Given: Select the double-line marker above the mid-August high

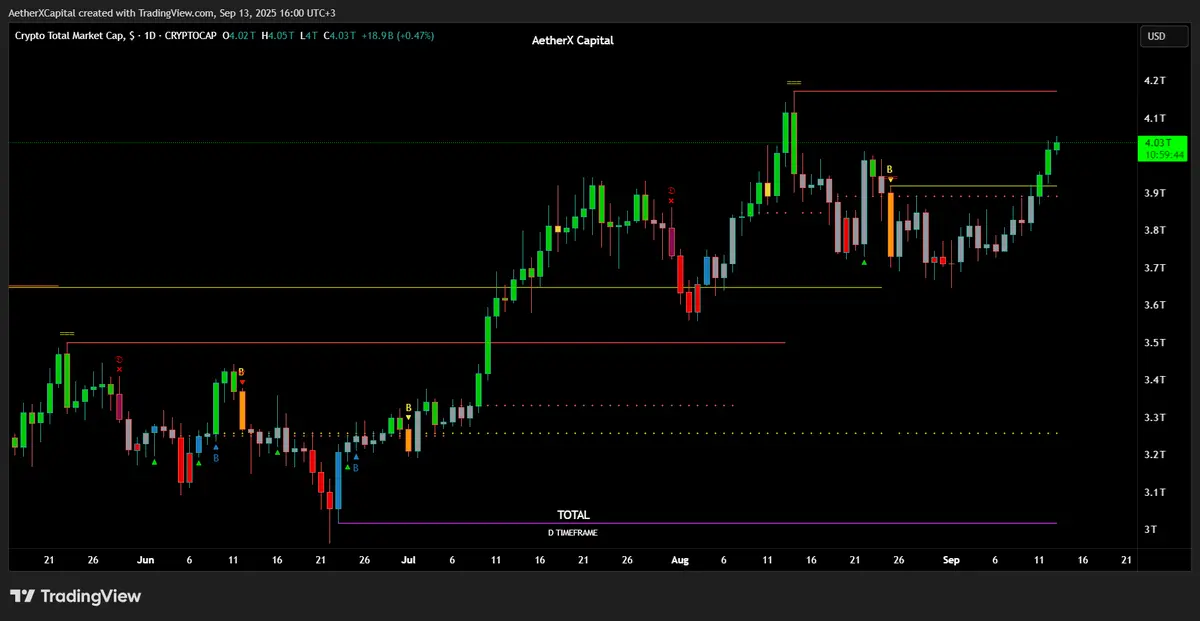Looking at the screenshot, I should click(794, 82).
